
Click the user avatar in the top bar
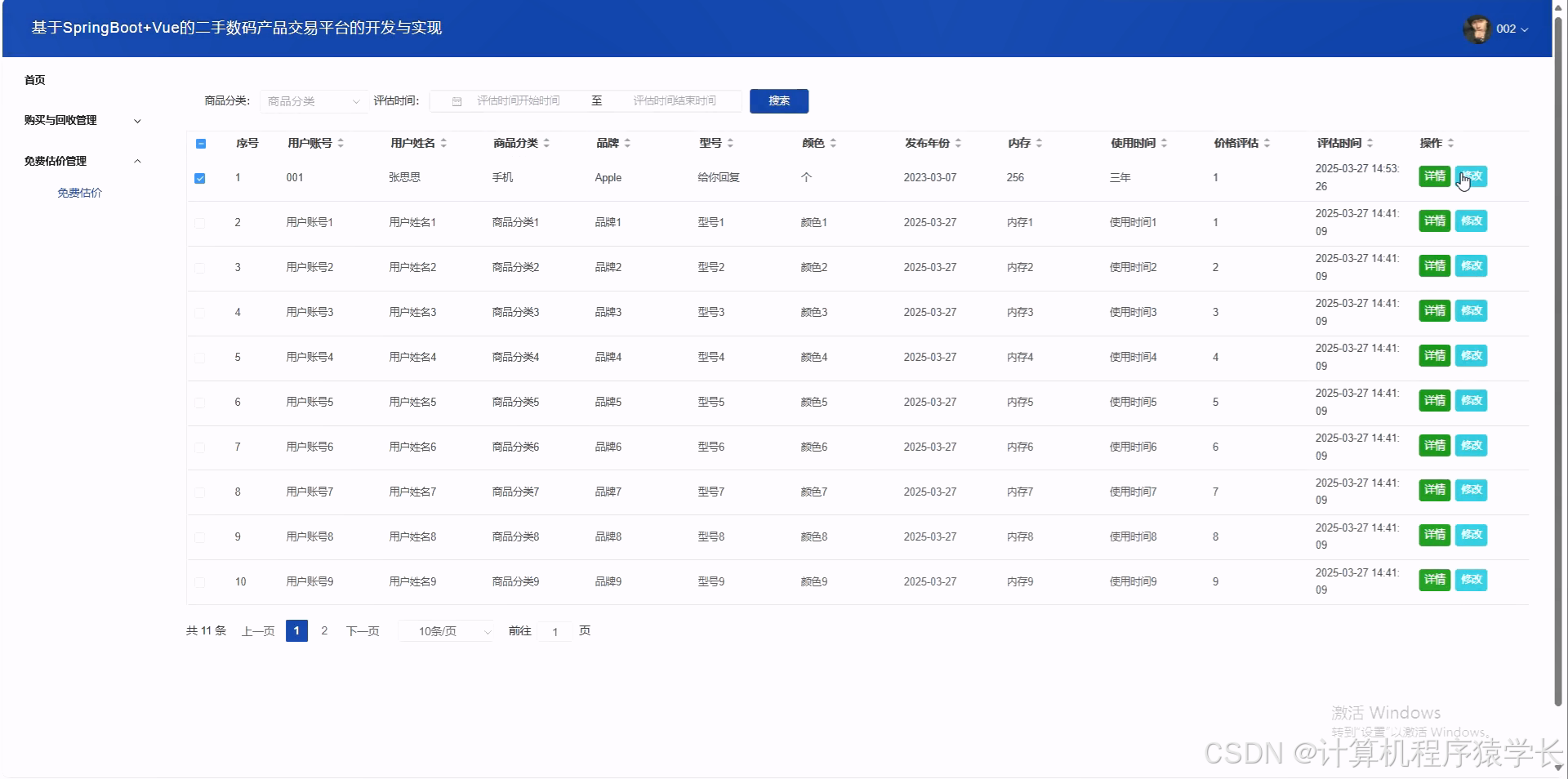tap(1479, 28)
